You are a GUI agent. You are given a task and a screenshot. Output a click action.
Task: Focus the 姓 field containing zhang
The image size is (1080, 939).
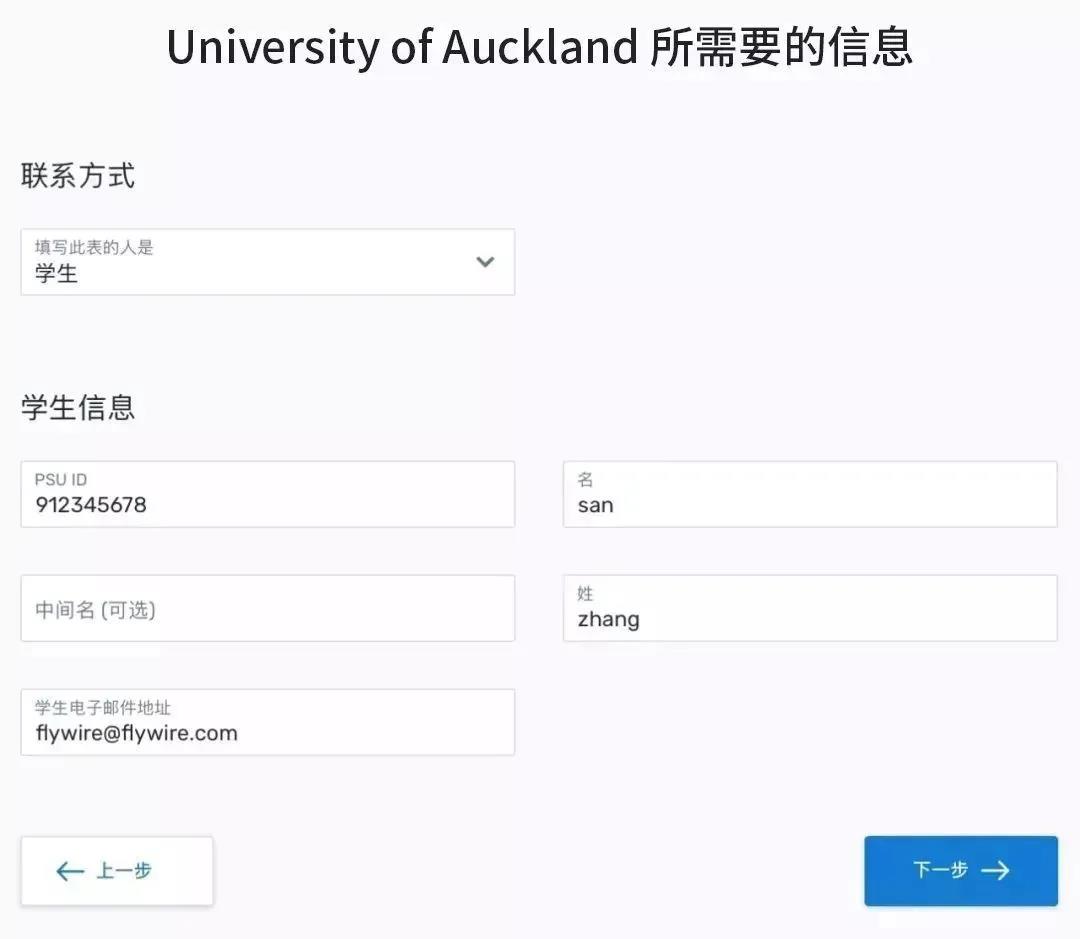(810, 608)
